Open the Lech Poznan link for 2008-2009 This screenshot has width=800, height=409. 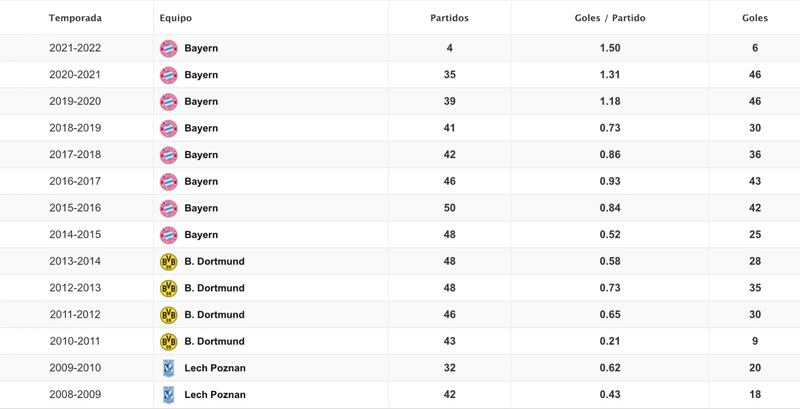215,394
